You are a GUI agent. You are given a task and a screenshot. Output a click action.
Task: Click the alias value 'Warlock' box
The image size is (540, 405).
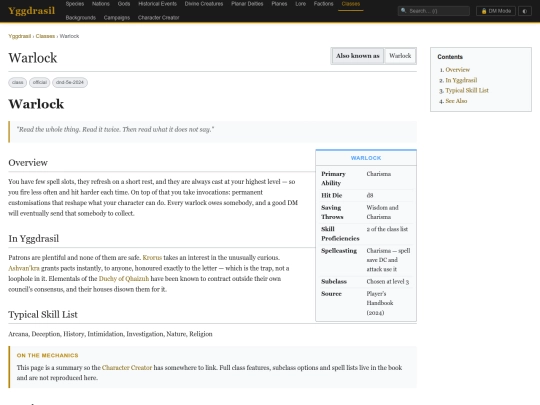400,56
